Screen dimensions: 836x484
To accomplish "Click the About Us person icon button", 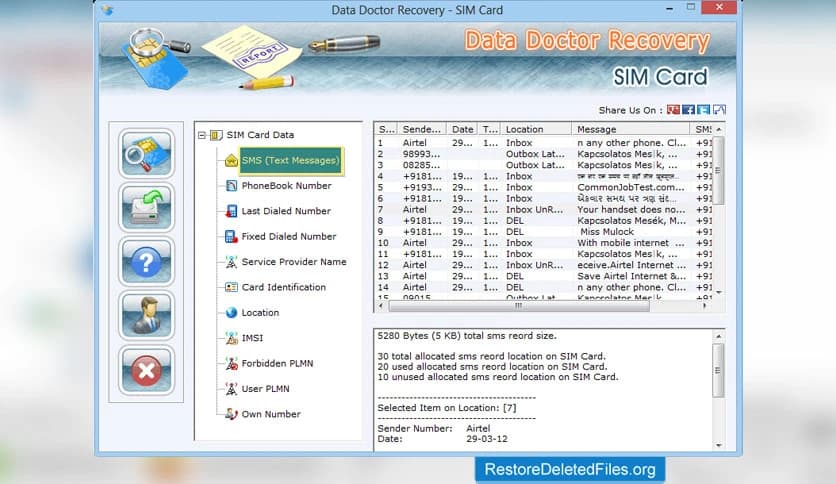I will [146, 316].
